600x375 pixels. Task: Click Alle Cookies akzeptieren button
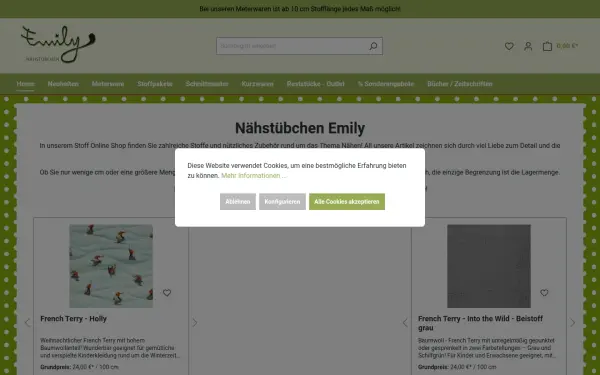[347, 202]
